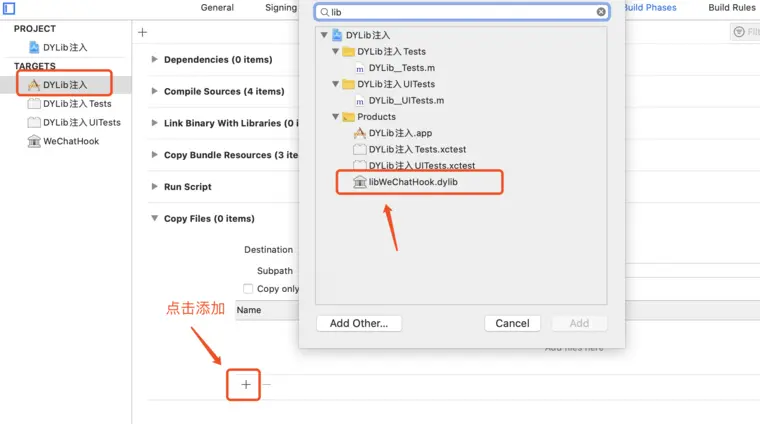Expand the Copy Bundle Resources phase

pos(154,155)
